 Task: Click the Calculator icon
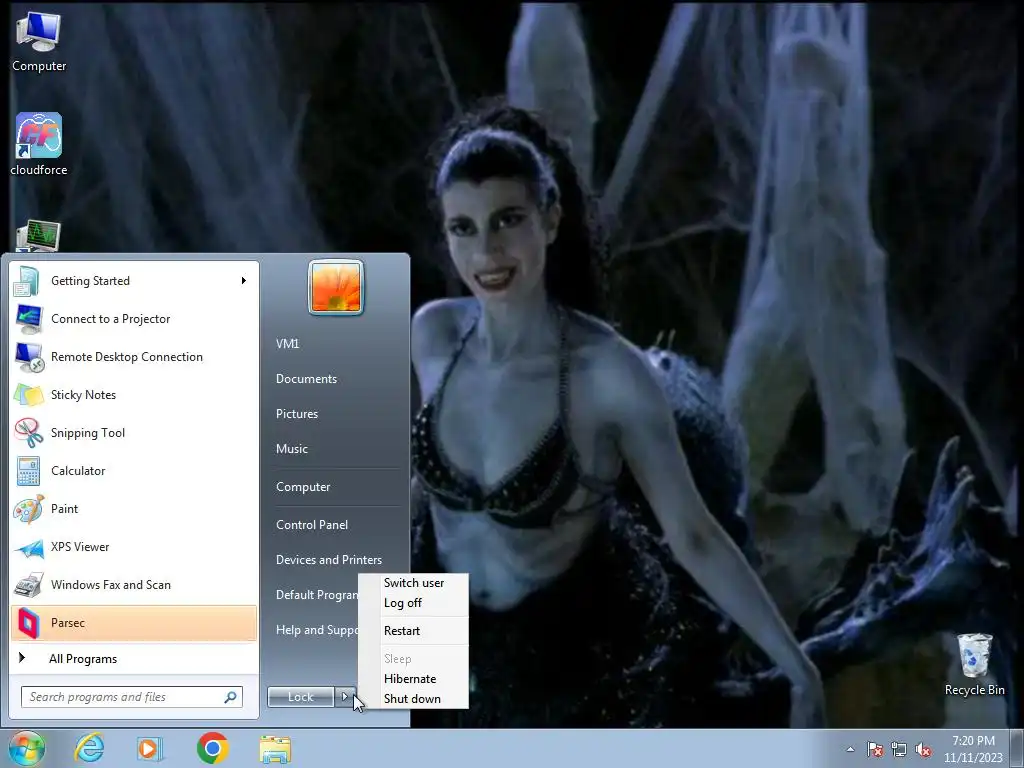(28, 471)
